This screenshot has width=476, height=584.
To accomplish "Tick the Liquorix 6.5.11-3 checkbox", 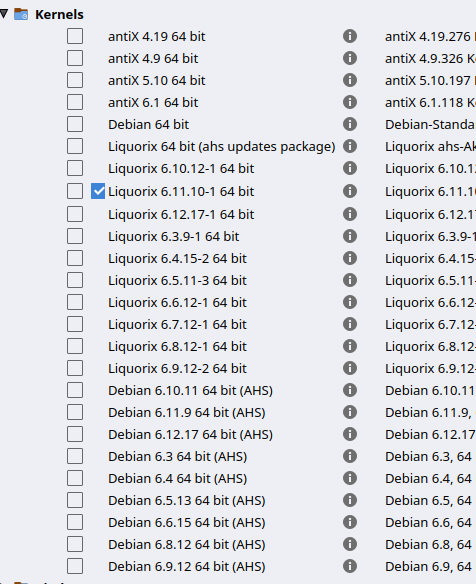I will (x=75, y=280).
